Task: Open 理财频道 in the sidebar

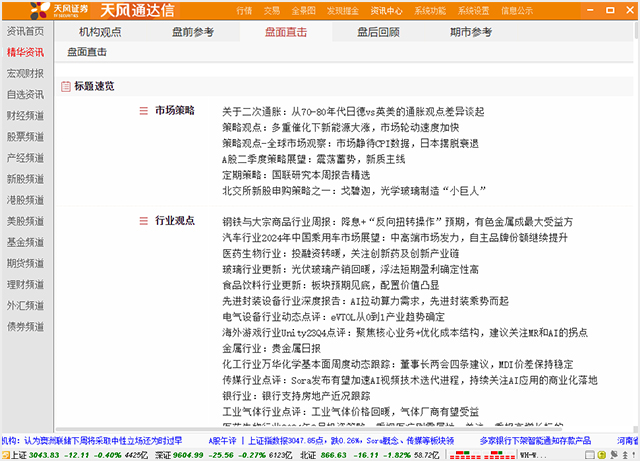Action: tap(25, 285)
